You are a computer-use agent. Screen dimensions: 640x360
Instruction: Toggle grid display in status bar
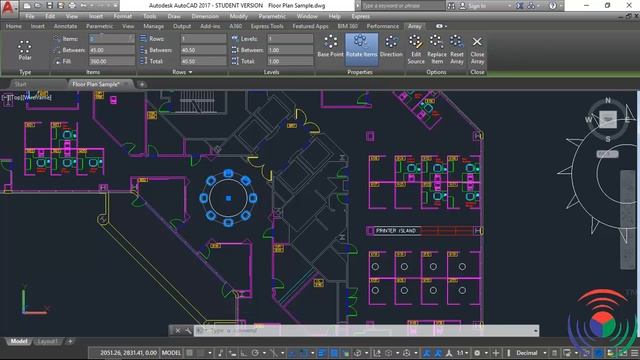(x=189, y=353)
